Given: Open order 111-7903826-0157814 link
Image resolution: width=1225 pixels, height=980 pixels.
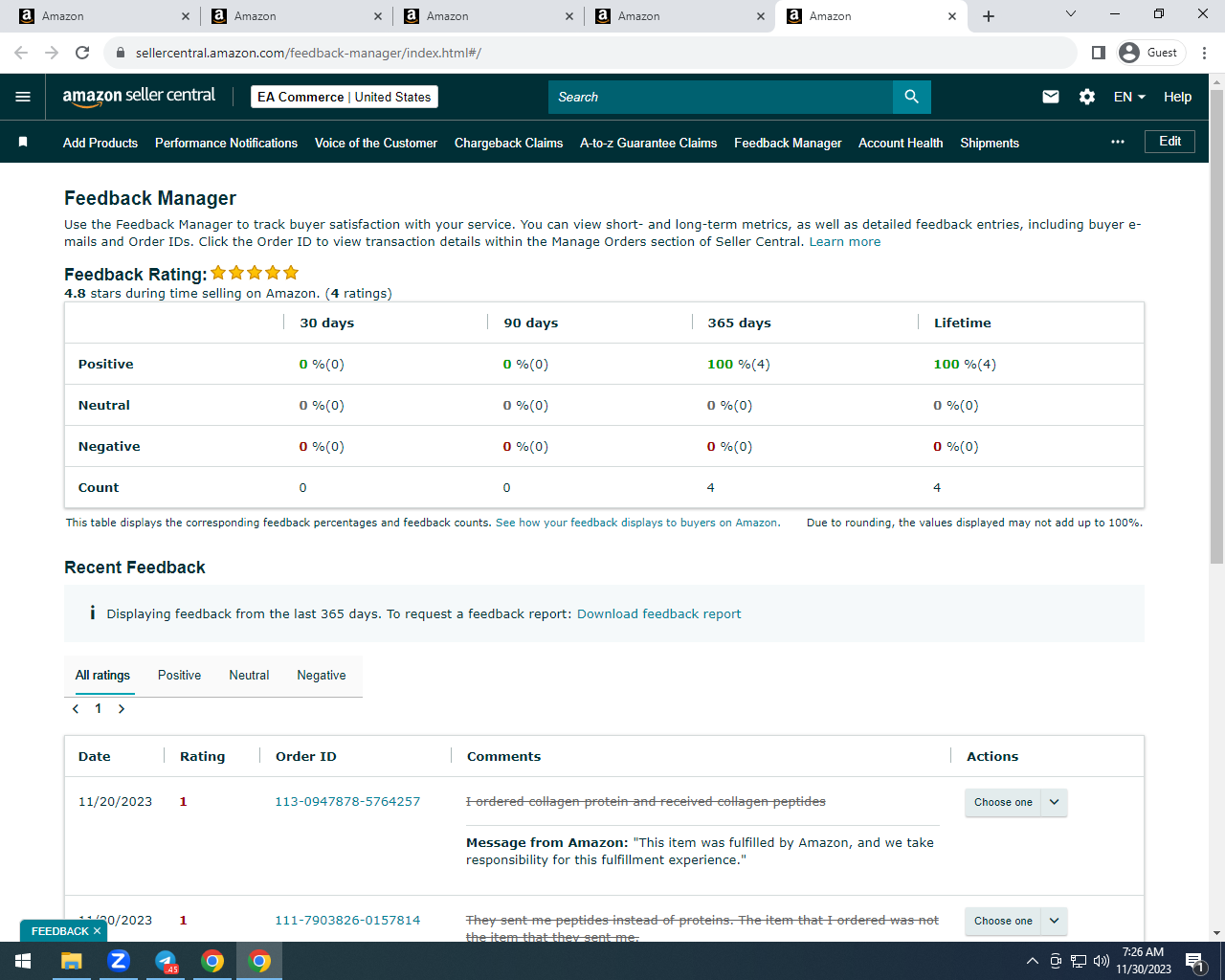Looking at the screenshot, I should [347, 920].
